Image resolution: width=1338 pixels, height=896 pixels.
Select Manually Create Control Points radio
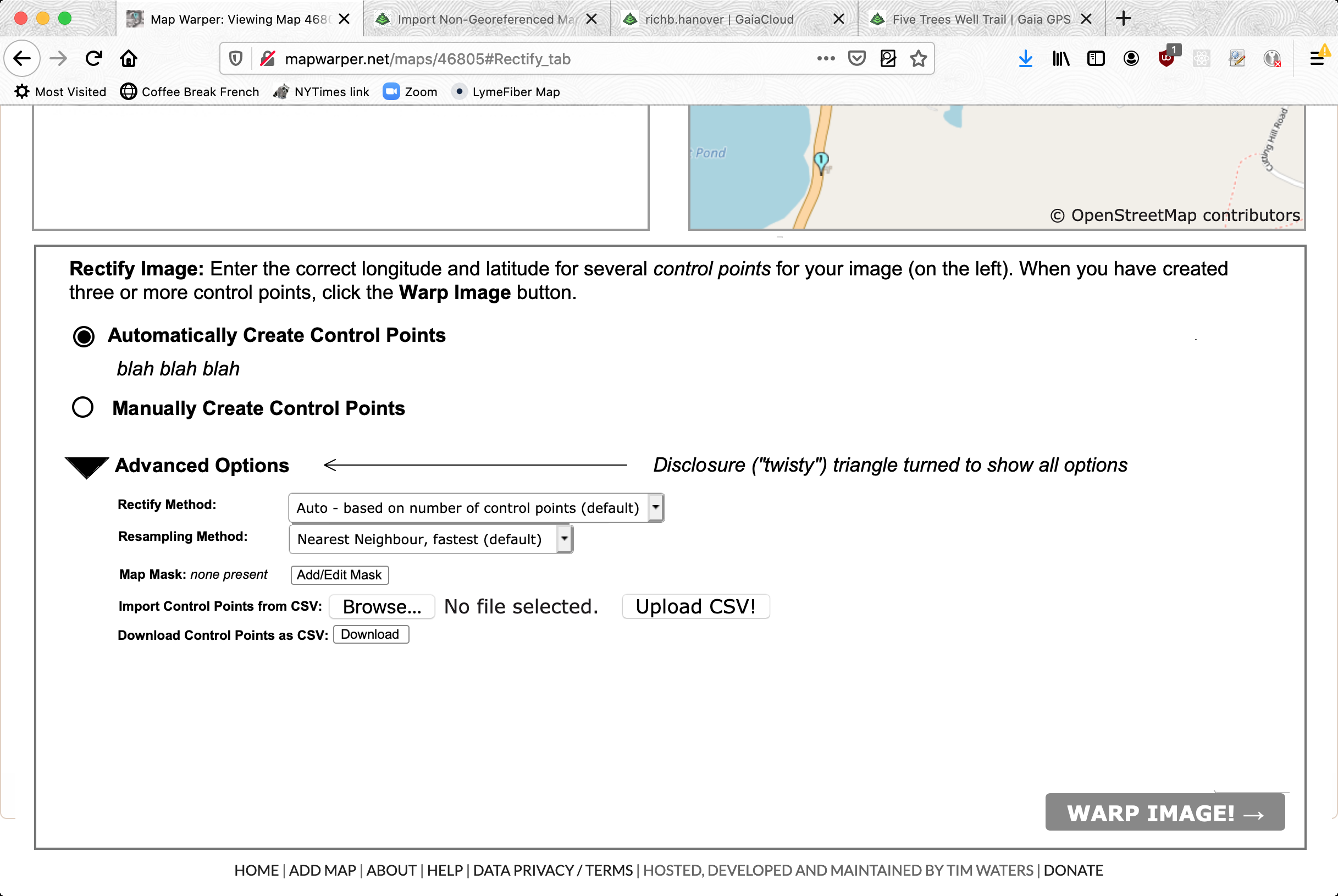83,407
